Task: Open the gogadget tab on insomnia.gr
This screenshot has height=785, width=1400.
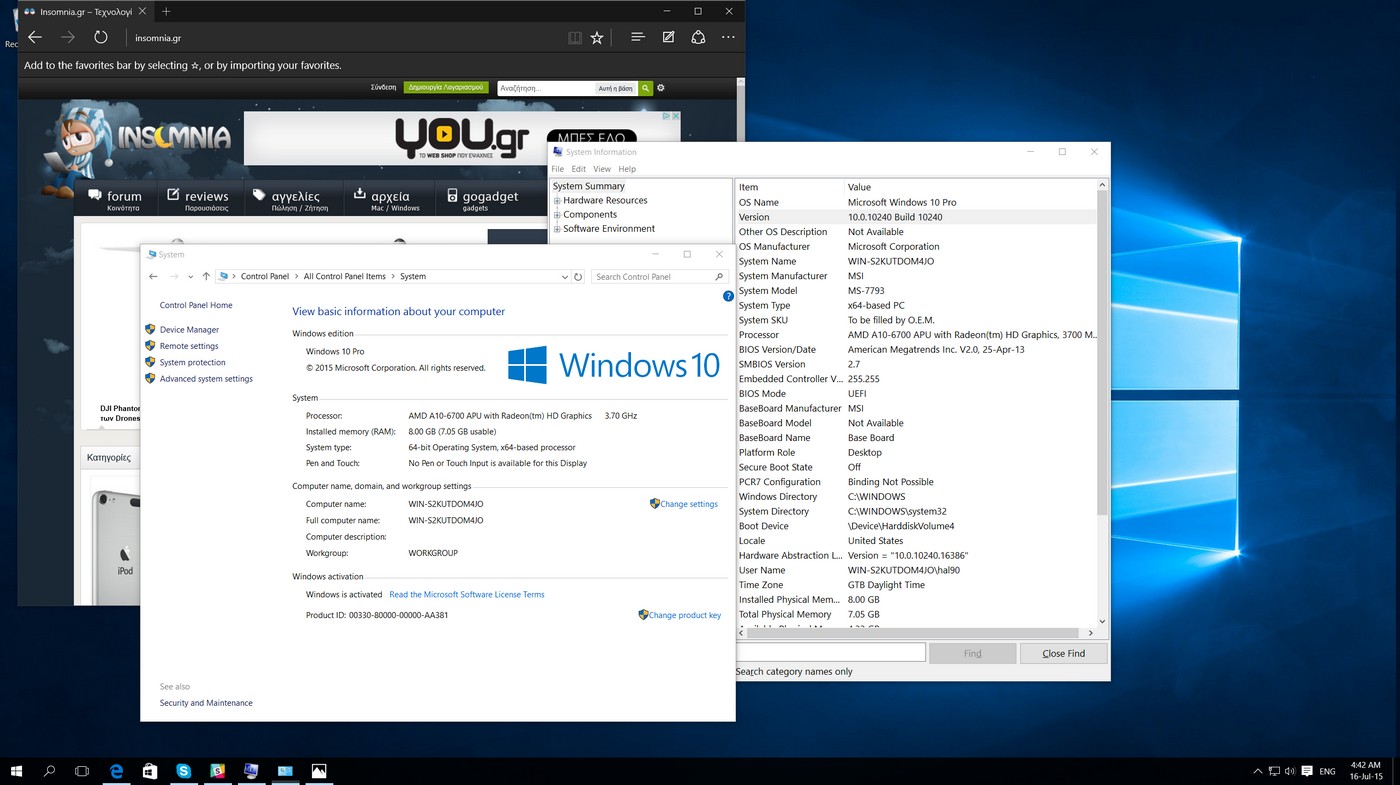Action: pos(482,198)
